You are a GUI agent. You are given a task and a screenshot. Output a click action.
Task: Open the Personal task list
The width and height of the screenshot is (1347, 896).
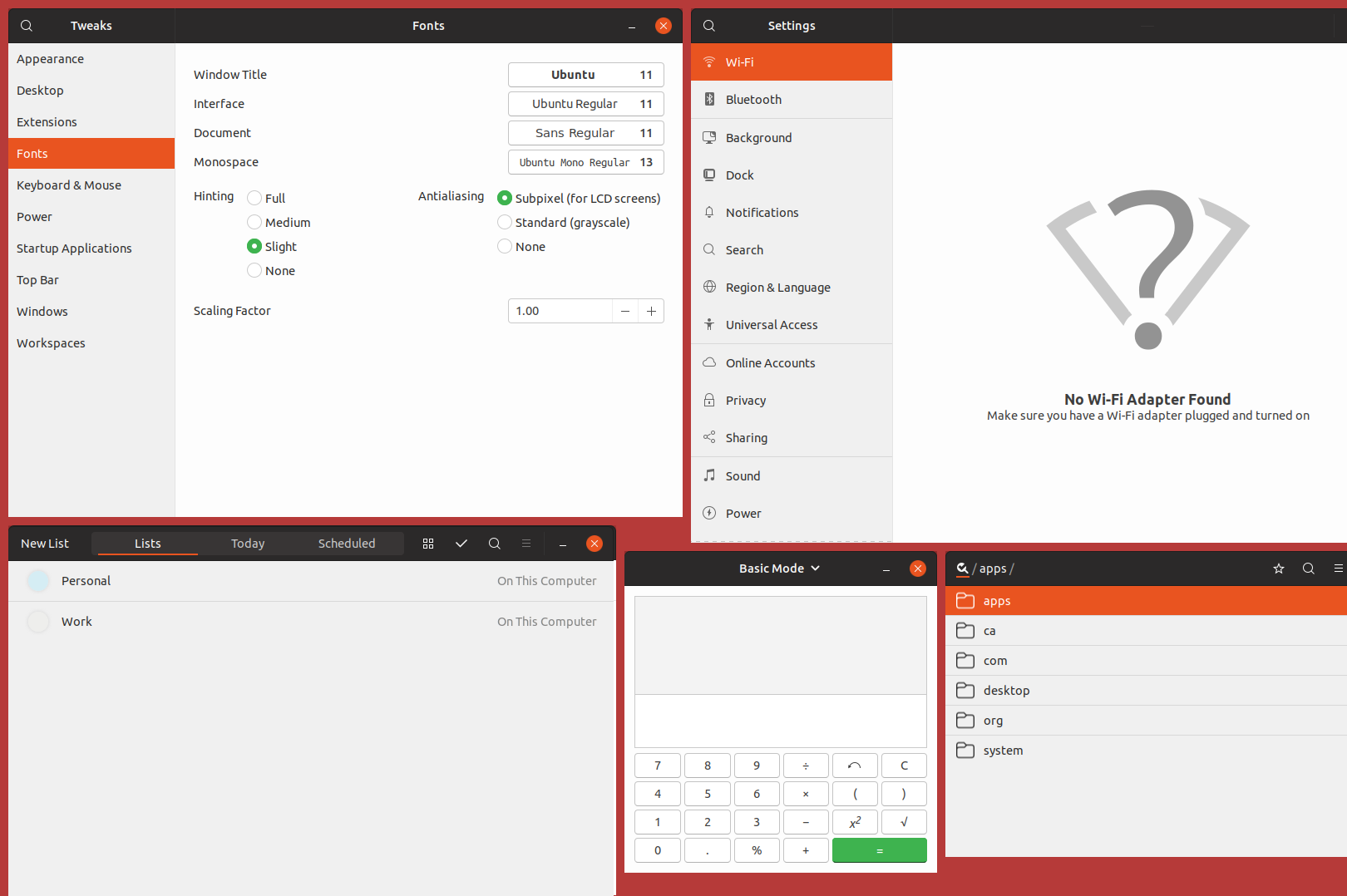click(x=312, y=581)
